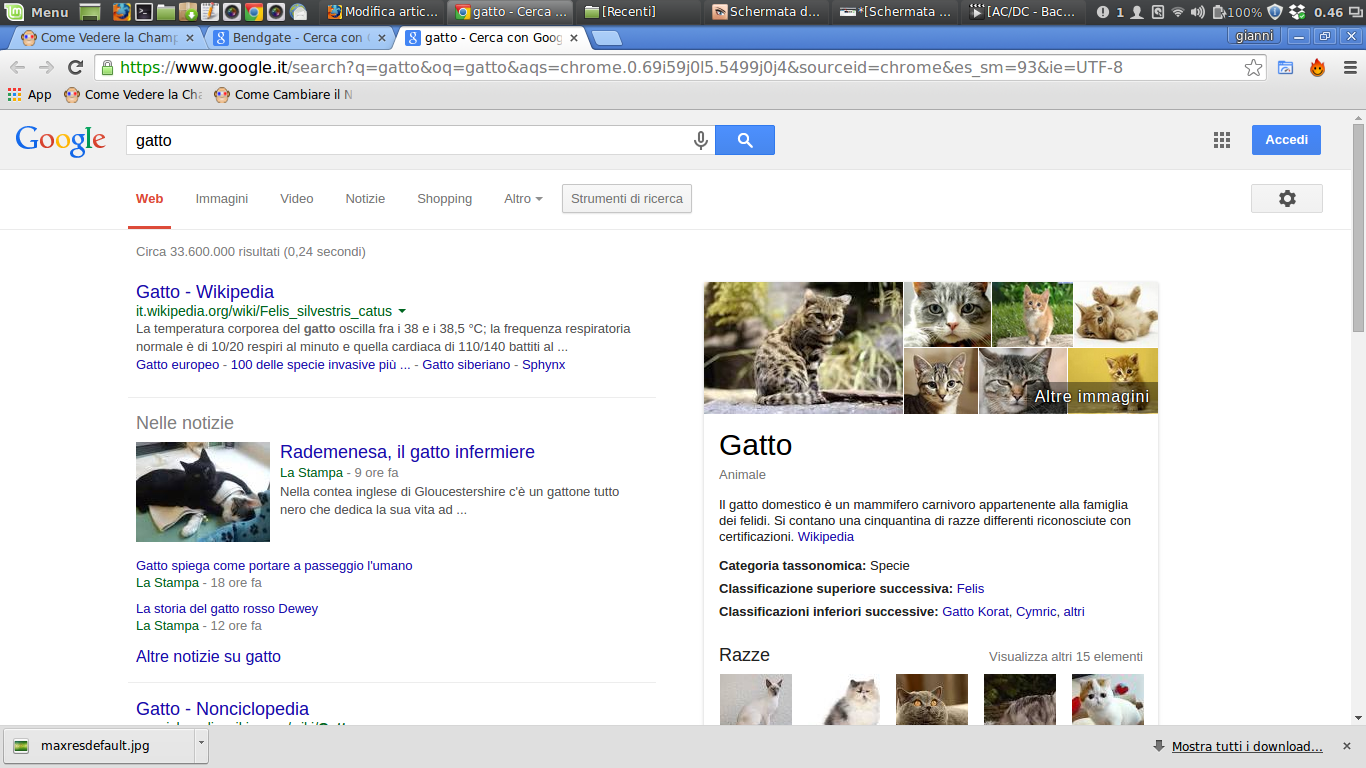Open maxresdefault.jpg download options arrow

(201, 745)
